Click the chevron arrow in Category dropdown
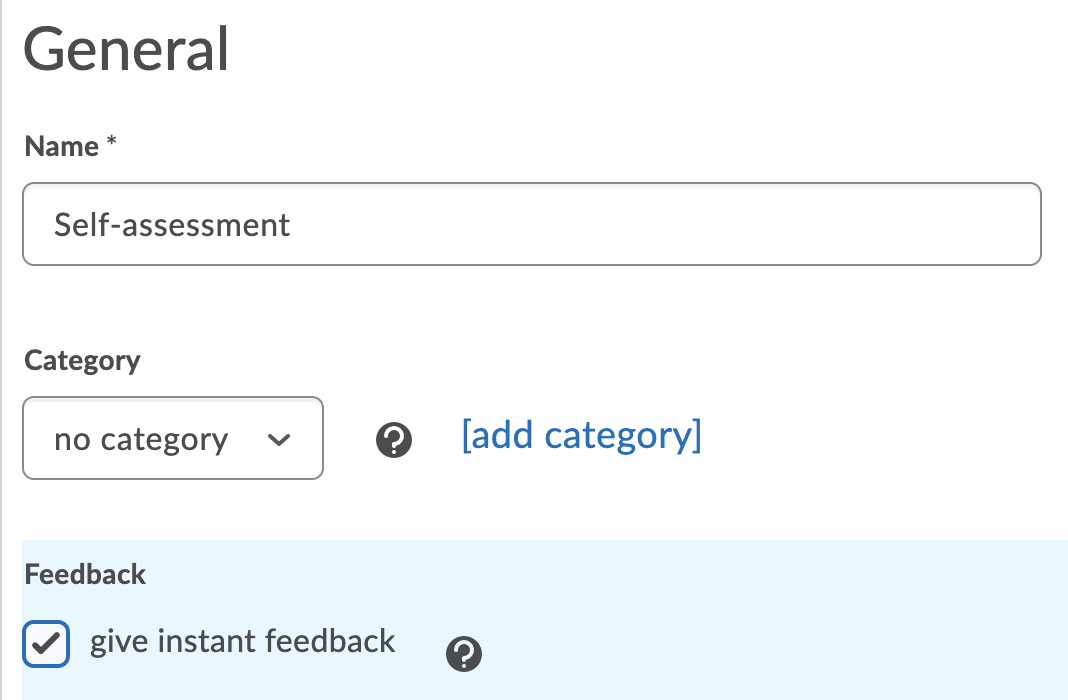Image resolution: width=1068 pixels, height=700 pixels. pyautogui.click(x=280, y=440)
